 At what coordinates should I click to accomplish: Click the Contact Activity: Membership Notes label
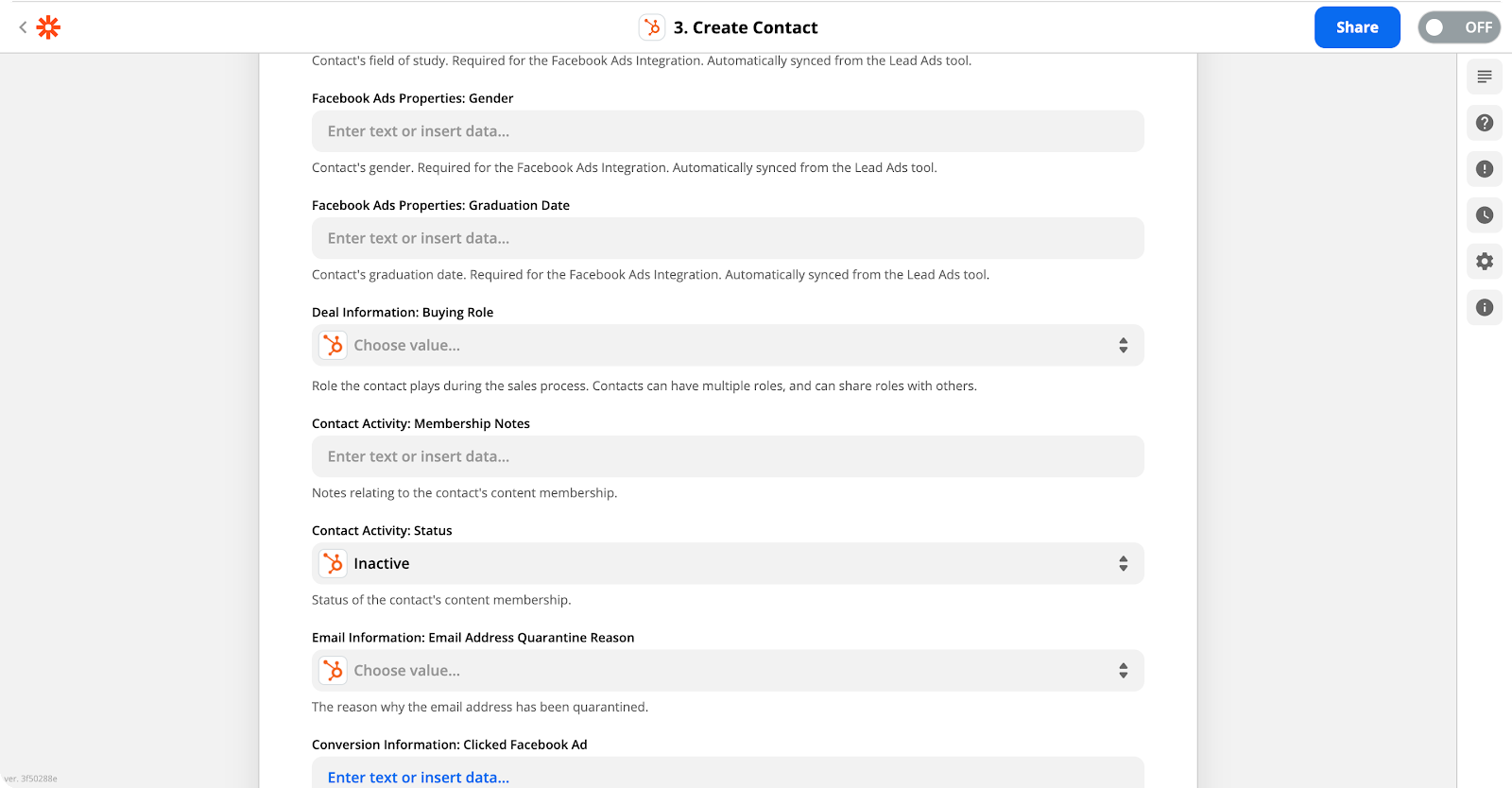421,424
